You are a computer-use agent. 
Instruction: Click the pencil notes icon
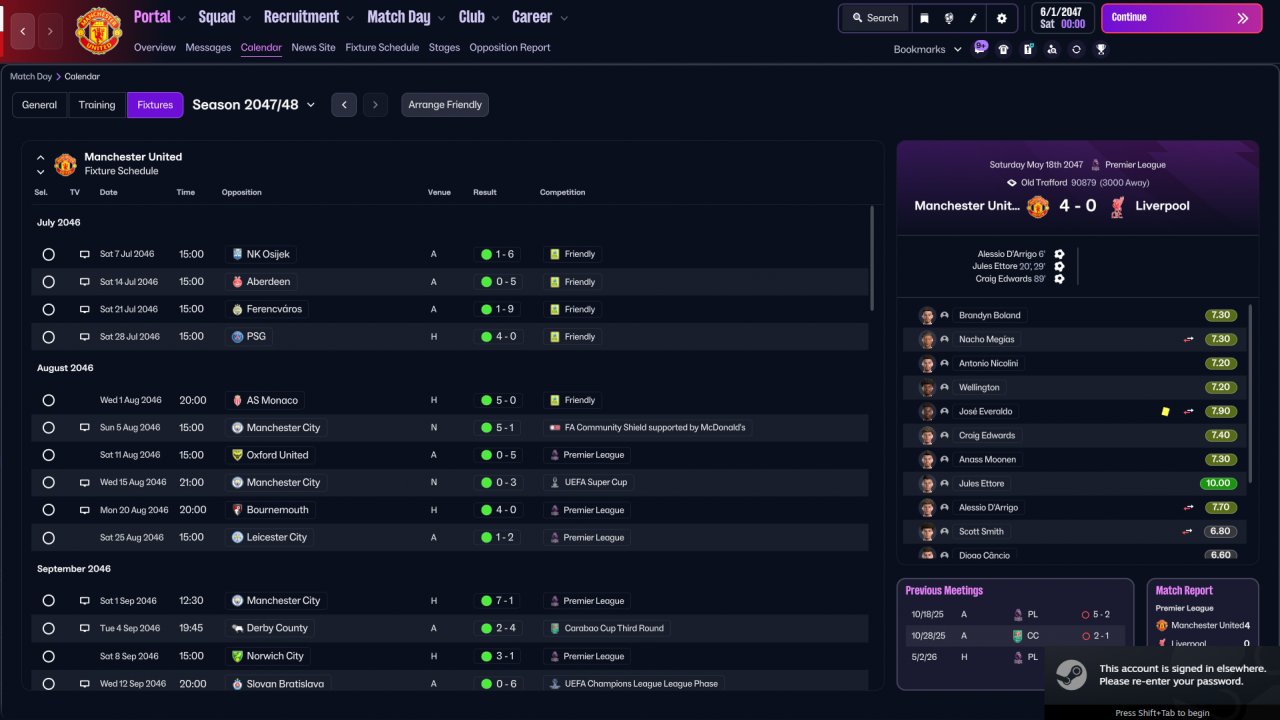974,18
